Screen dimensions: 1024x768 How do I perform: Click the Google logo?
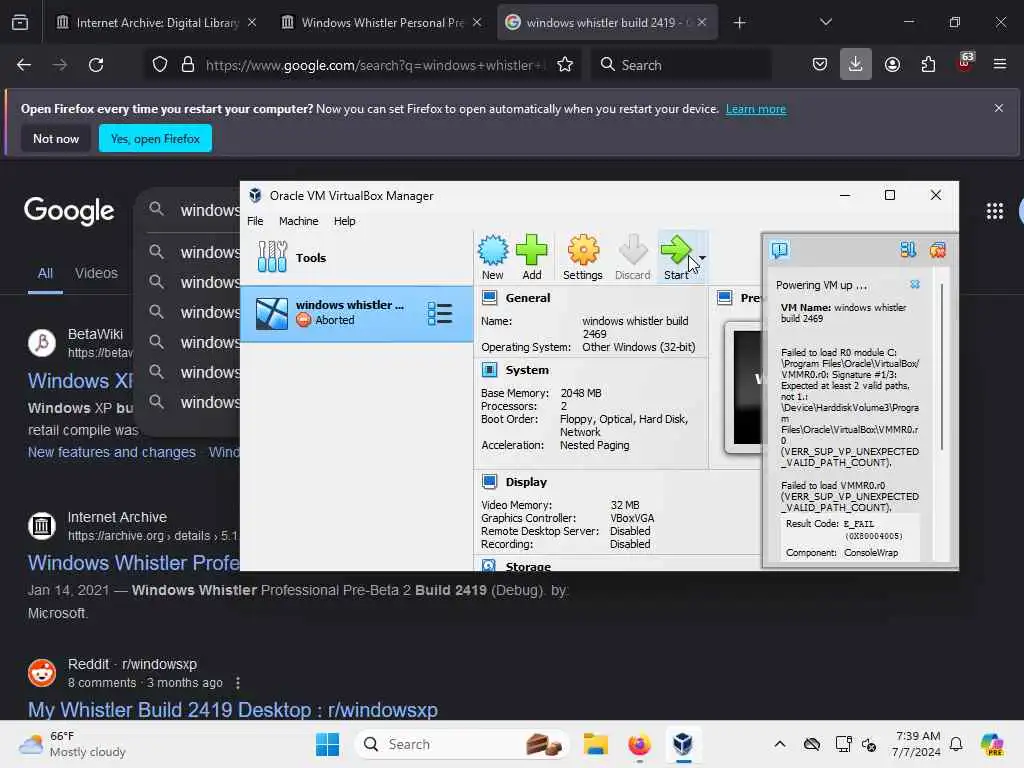coord(69,211)
